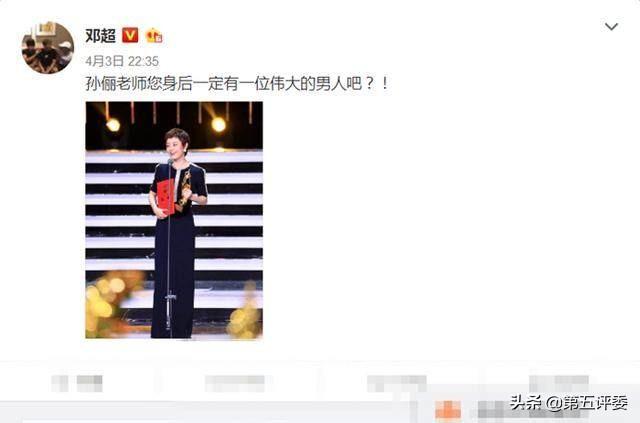Click the 头条 @第五评委 watermark
This screenshot has width=640, height=423.
569,403
